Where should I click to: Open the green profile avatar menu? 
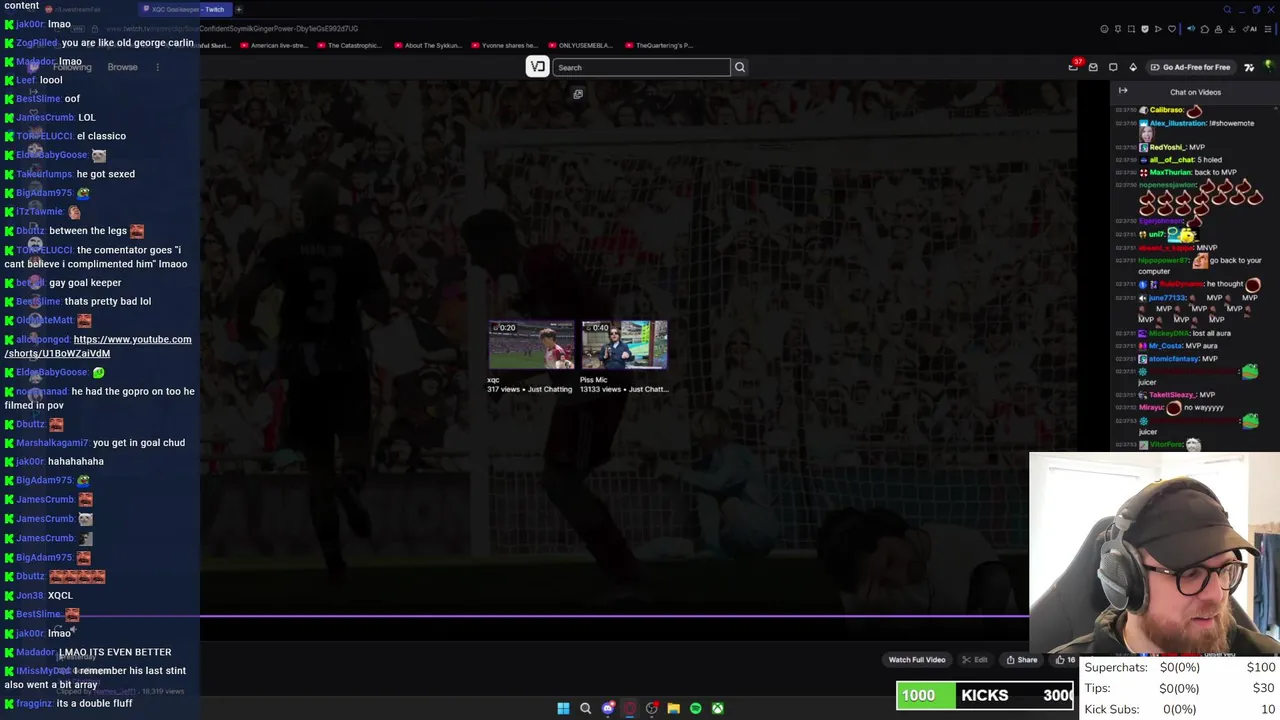click(1269, 67)
